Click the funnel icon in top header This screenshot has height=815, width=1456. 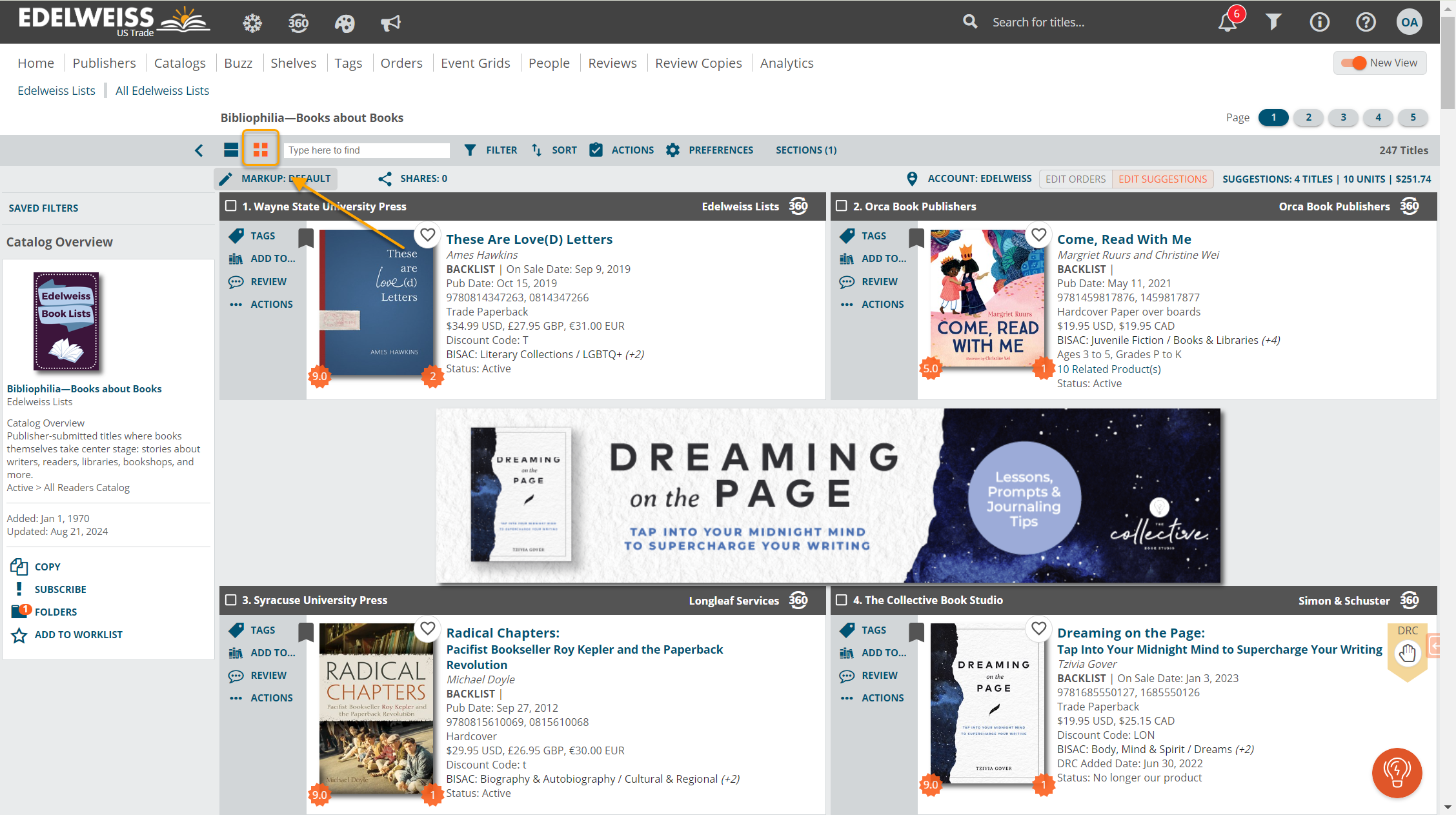tap(1273, 23)
